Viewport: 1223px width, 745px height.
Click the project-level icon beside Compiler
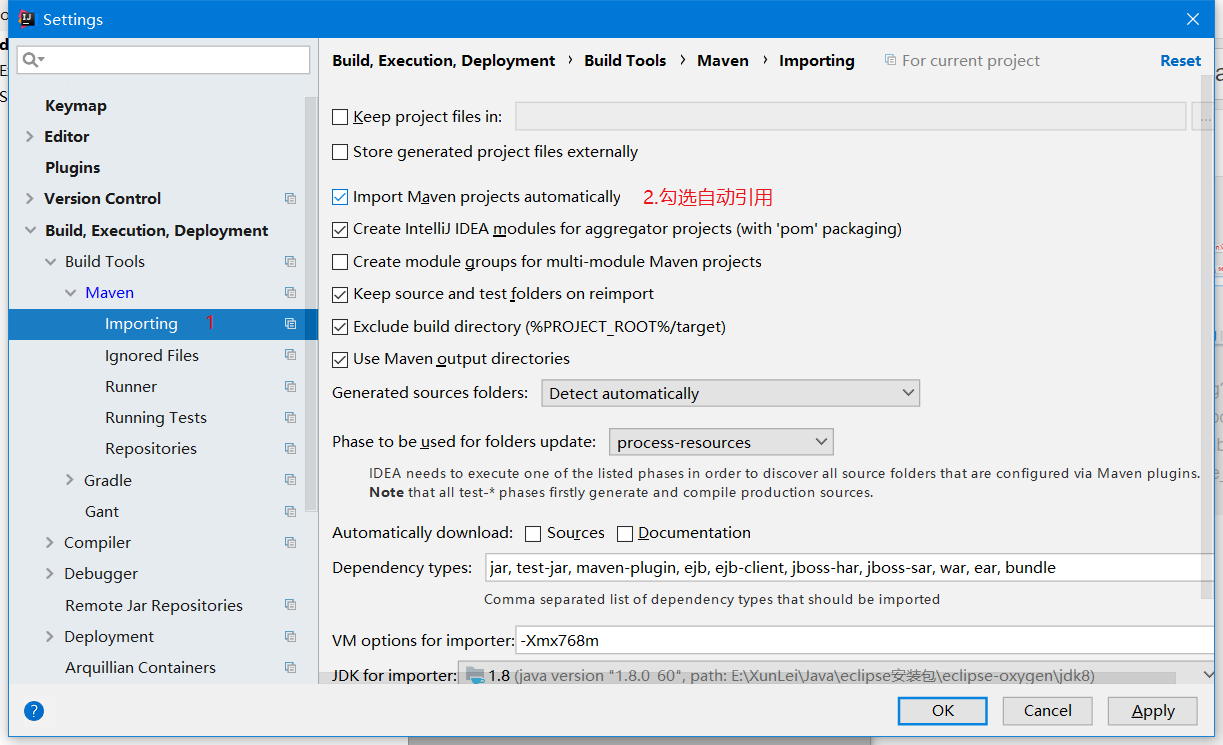[290, 542]
